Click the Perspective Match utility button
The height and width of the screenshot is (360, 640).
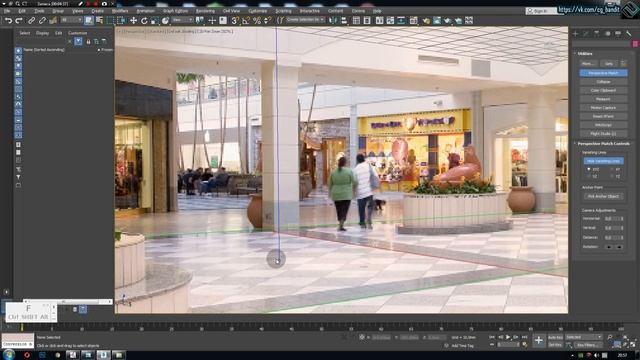603,73
